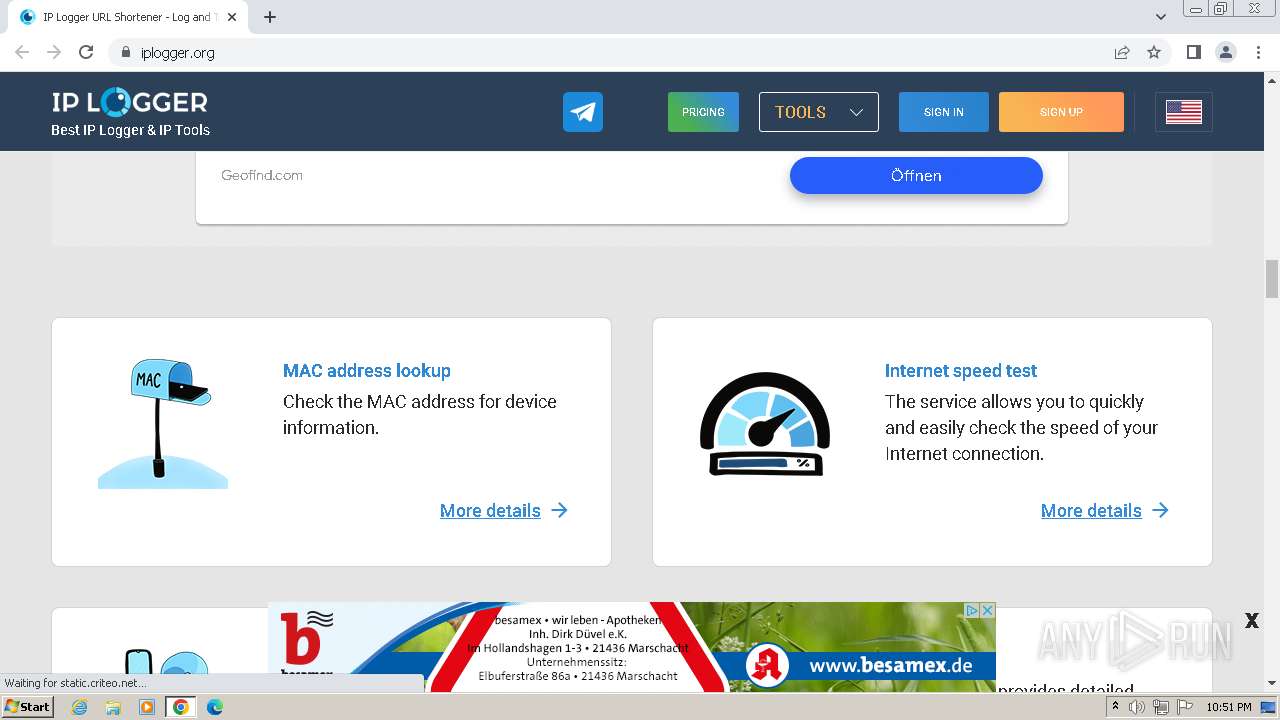Viewport: 1280px width, 720px height.
Task: Open the Telegram channel icon
Action: coord(583,112)
